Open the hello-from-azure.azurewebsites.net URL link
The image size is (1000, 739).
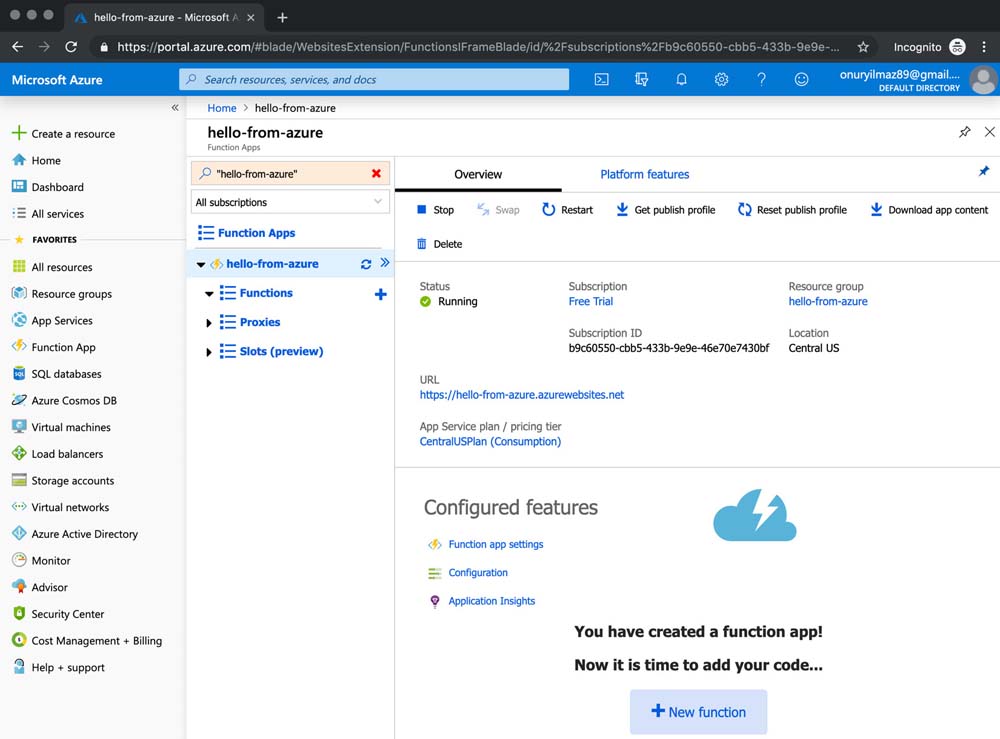(521, 395)
